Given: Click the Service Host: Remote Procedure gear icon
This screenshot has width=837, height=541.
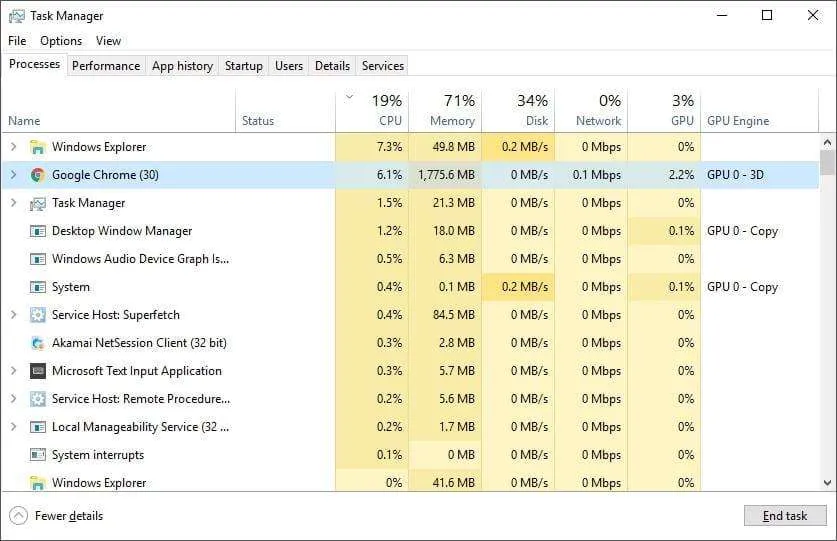Looking at the screenshot, I should (x=37, y=399).
